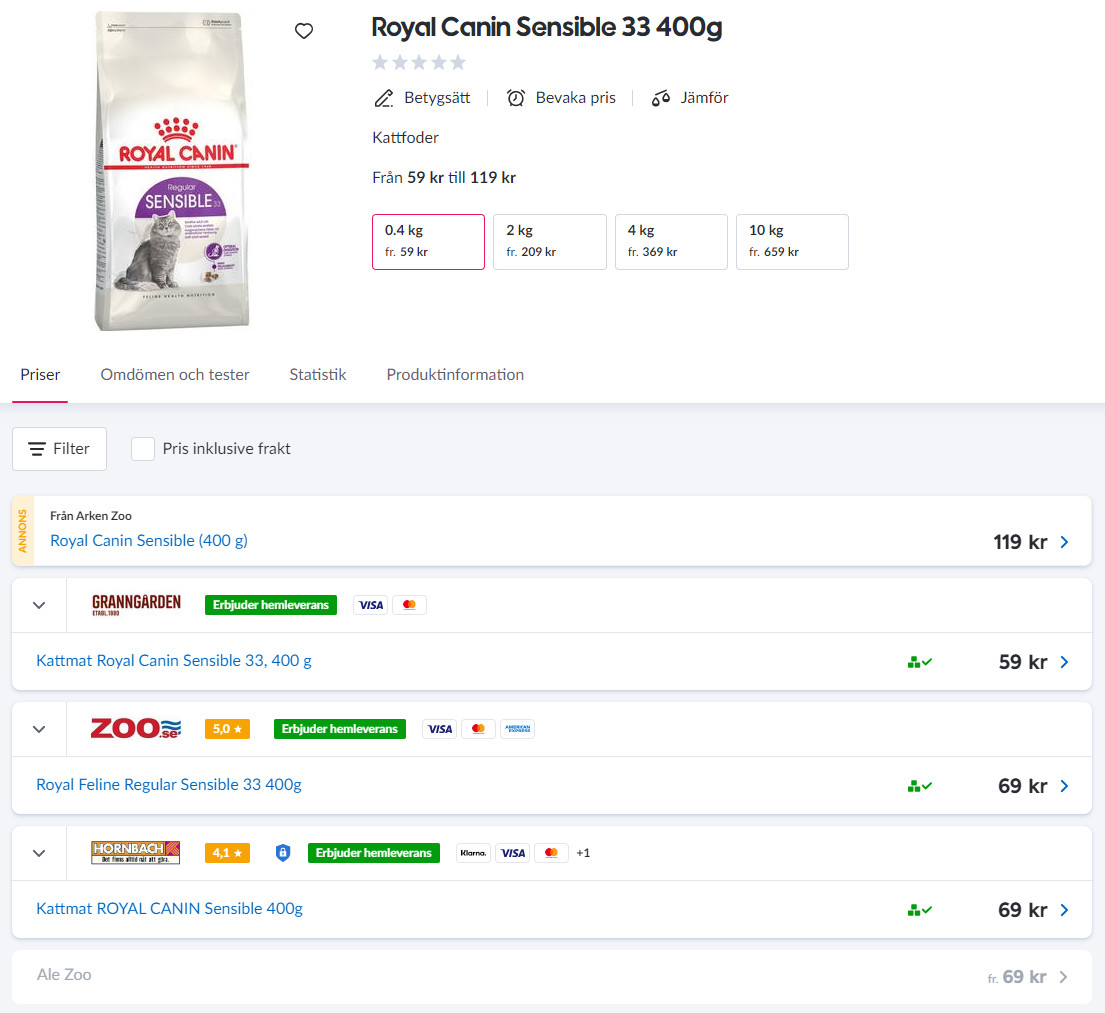Viewport: 1105px width, 1013px height.
Task: Rate product with the fifth star
Action: 458,63
